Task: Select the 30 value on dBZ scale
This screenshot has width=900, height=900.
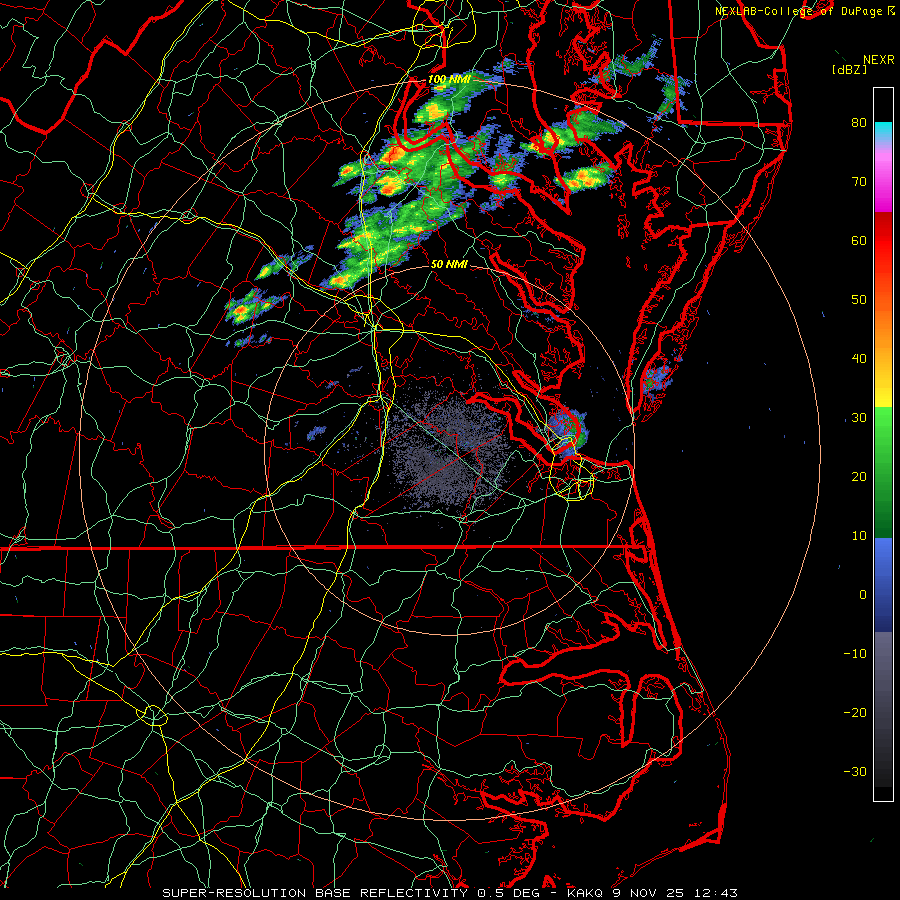Action: tap(859, 417)
